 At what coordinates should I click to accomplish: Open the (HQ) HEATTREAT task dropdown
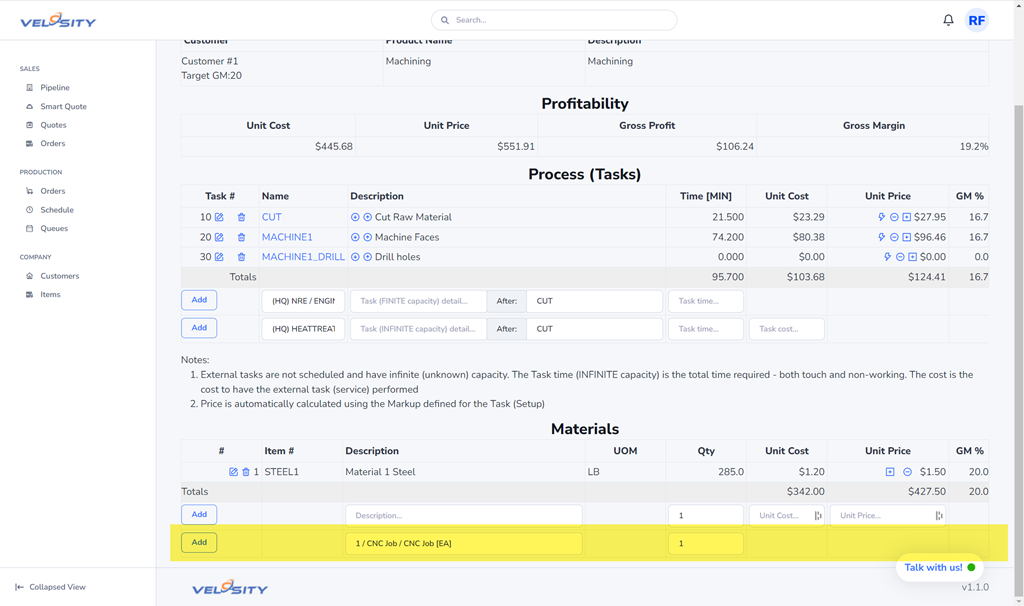point(303,329)
